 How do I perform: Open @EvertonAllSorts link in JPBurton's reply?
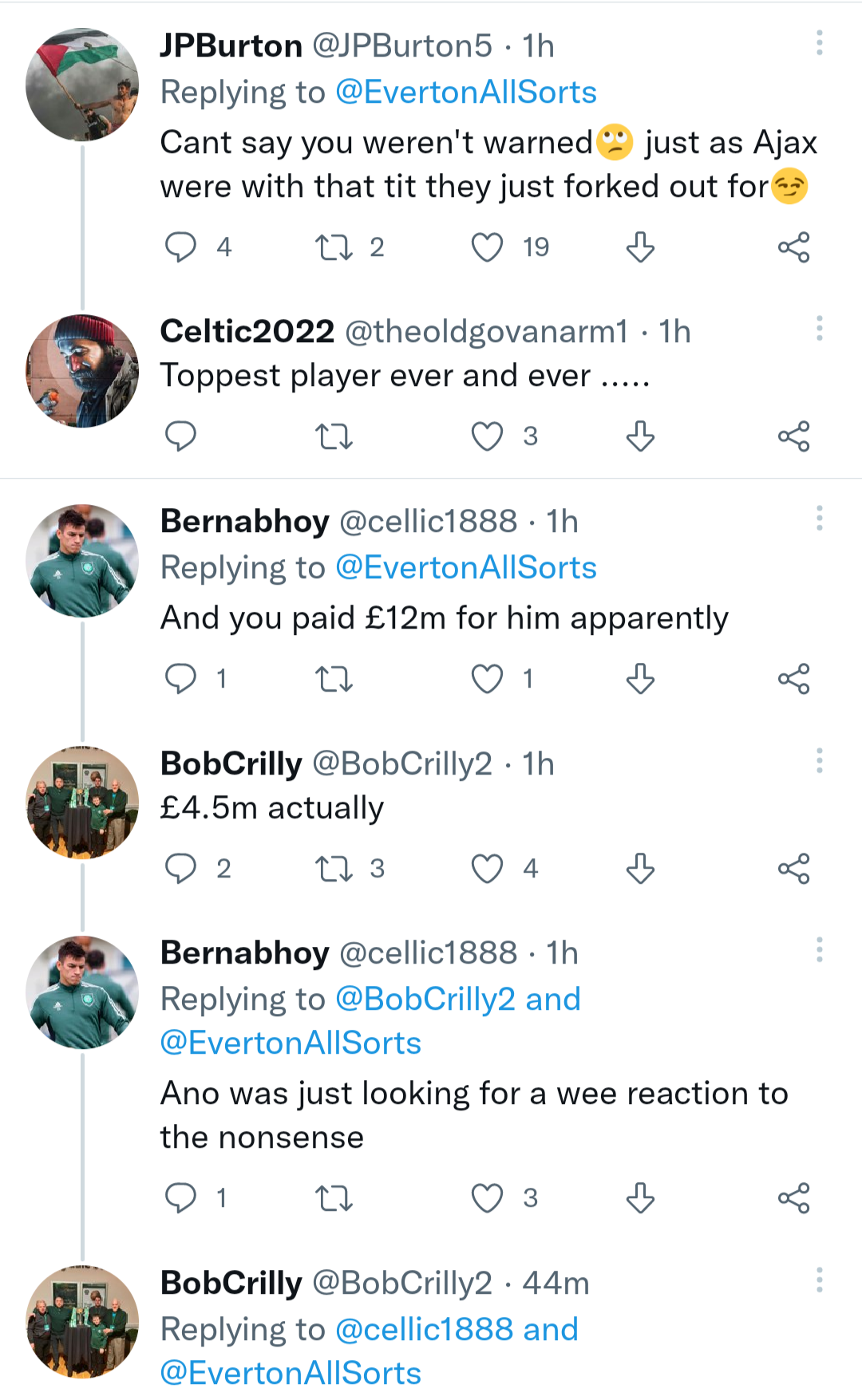pos(466,93)
